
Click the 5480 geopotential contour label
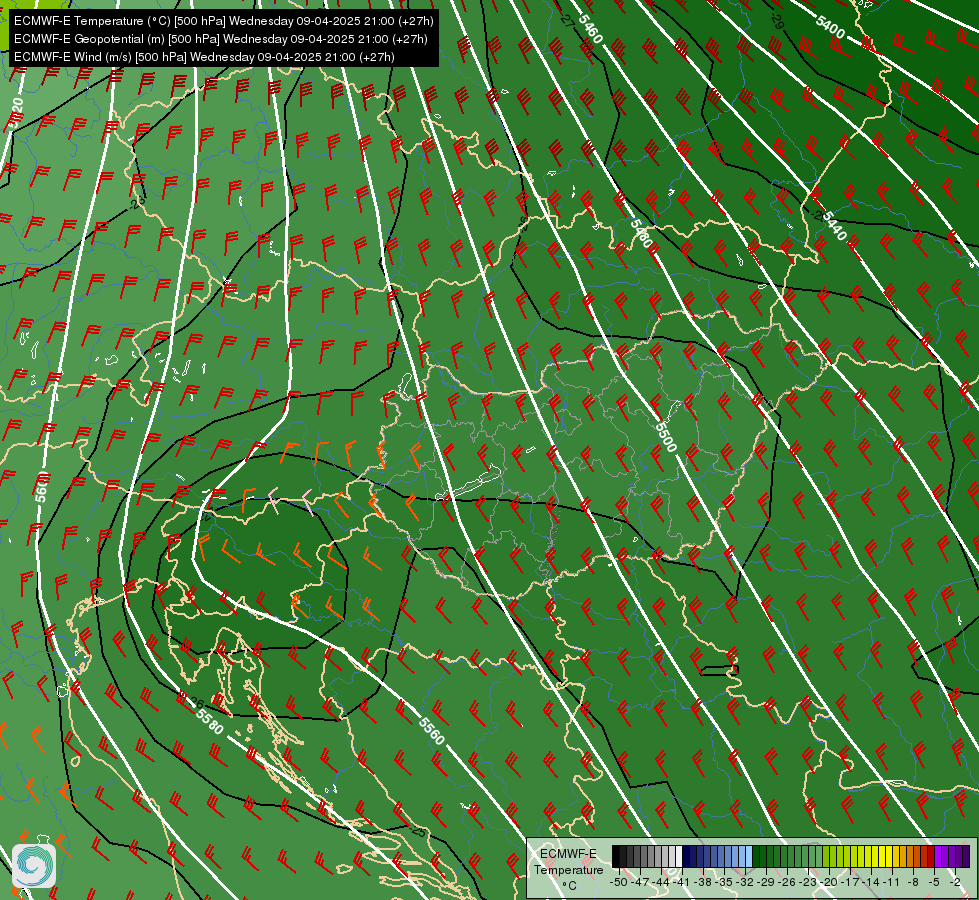641,233
